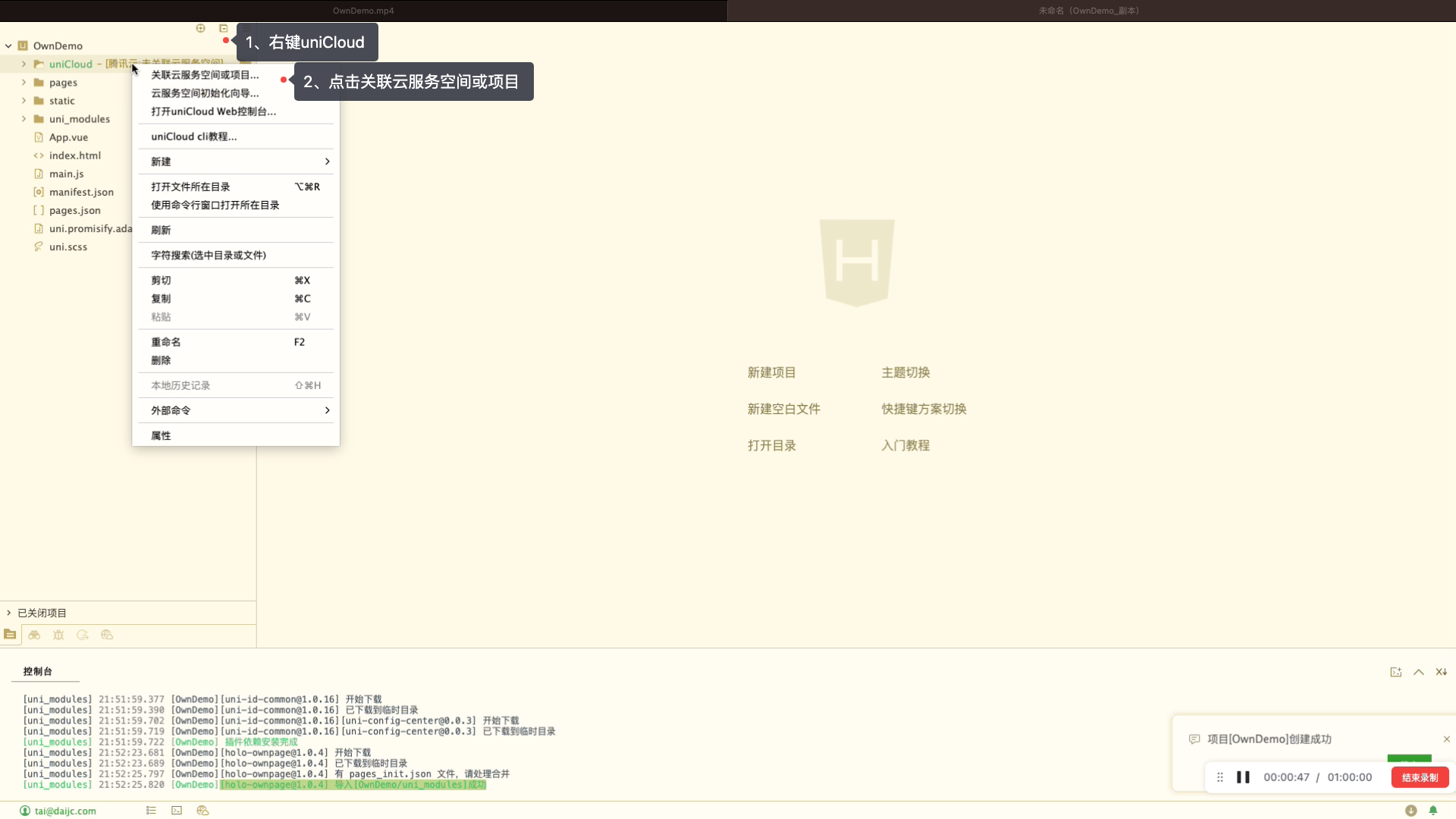Expand the uni_modules folder chevron

(x=24, y=118)
